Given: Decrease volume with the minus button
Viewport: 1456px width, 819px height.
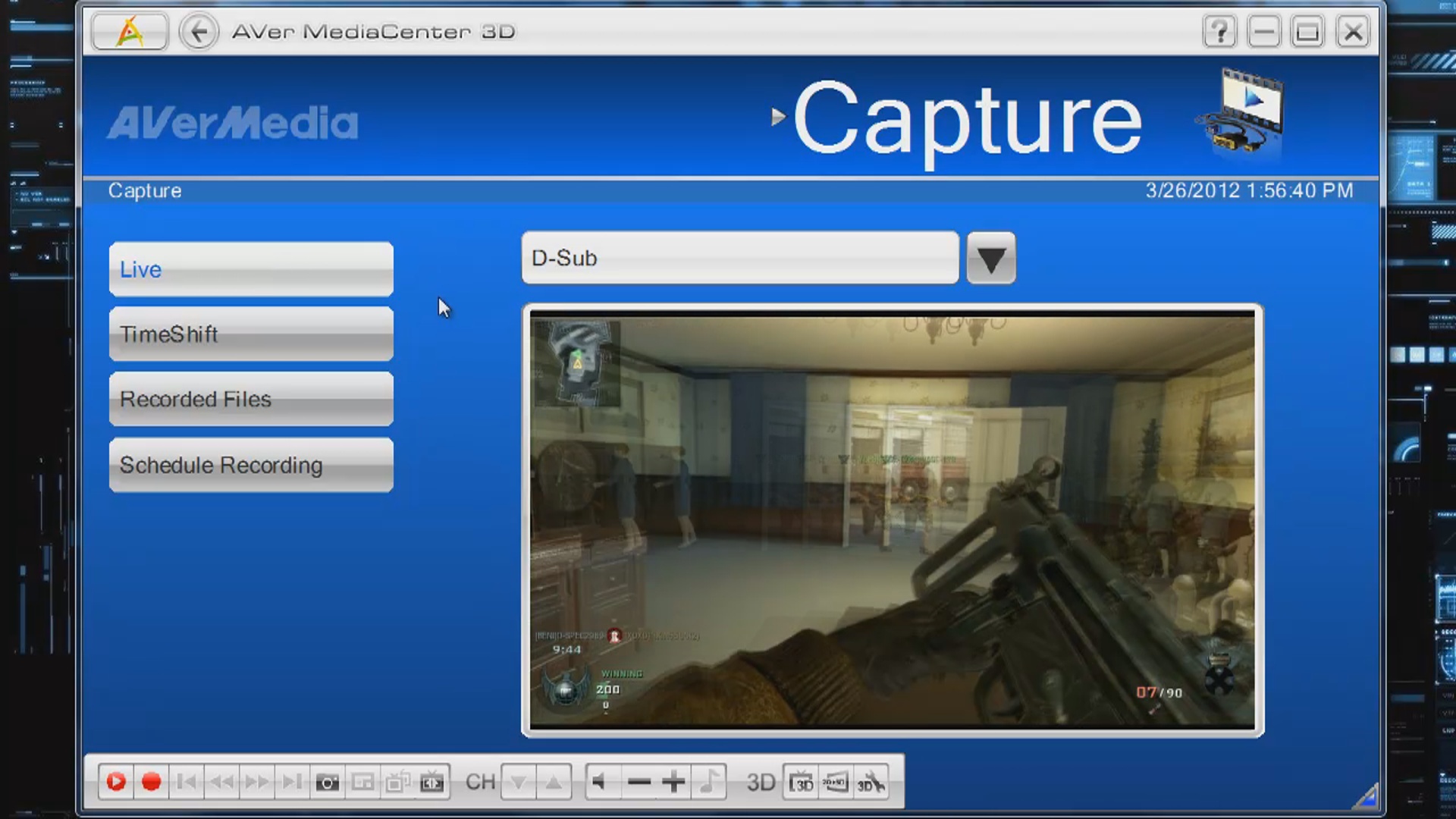Looking at the screenshot, I should [x=639, y=782].
